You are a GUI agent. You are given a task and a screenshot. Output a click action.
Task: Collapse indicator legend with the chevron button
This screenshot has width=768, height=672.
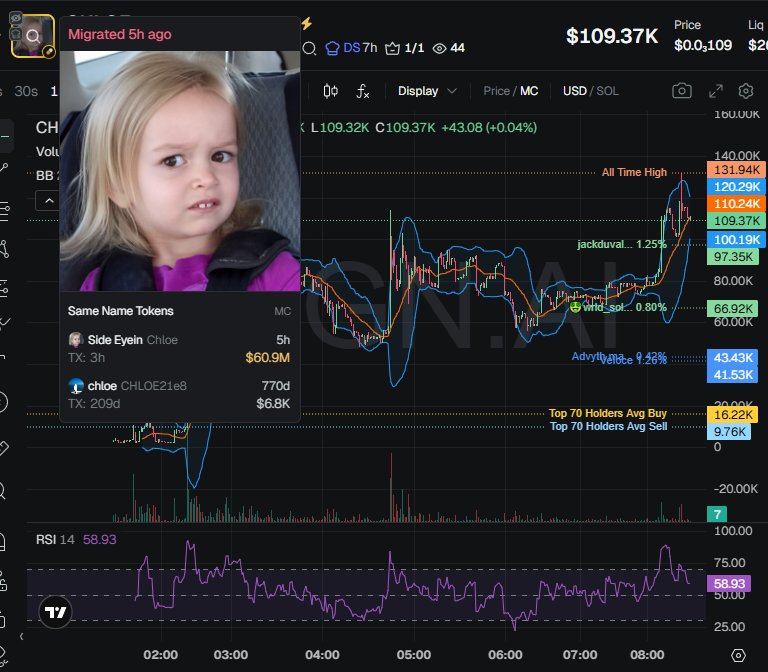[48, 201]
